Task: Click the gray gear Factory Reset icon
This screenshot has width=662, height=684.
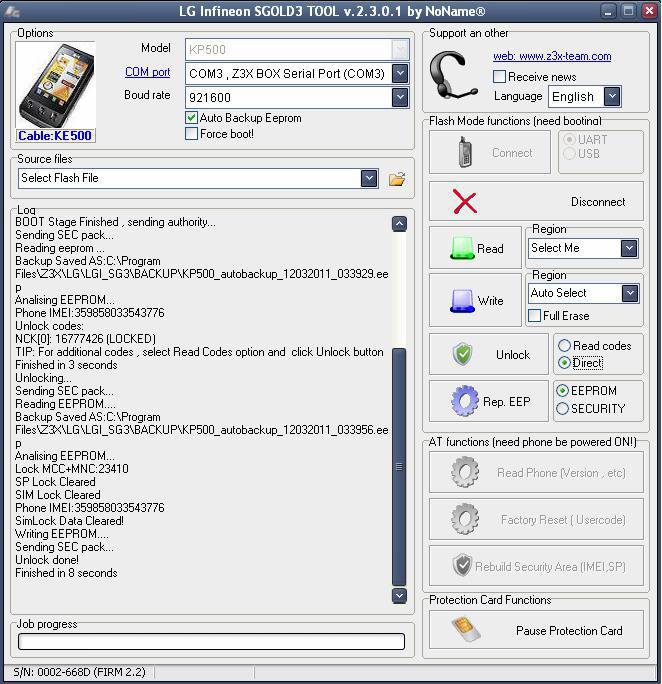Action: tap(465, 519)
